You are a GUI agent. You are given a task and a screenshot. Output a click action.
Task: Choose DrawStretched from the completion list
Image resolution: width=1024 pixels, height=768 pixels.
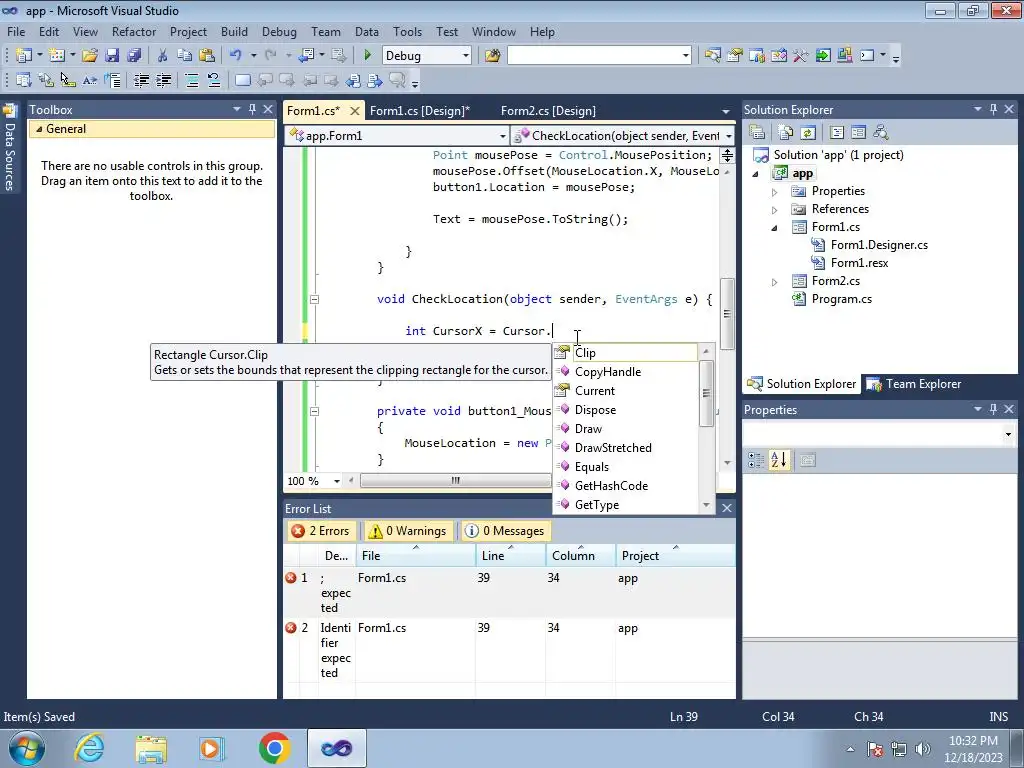point(613,447)
